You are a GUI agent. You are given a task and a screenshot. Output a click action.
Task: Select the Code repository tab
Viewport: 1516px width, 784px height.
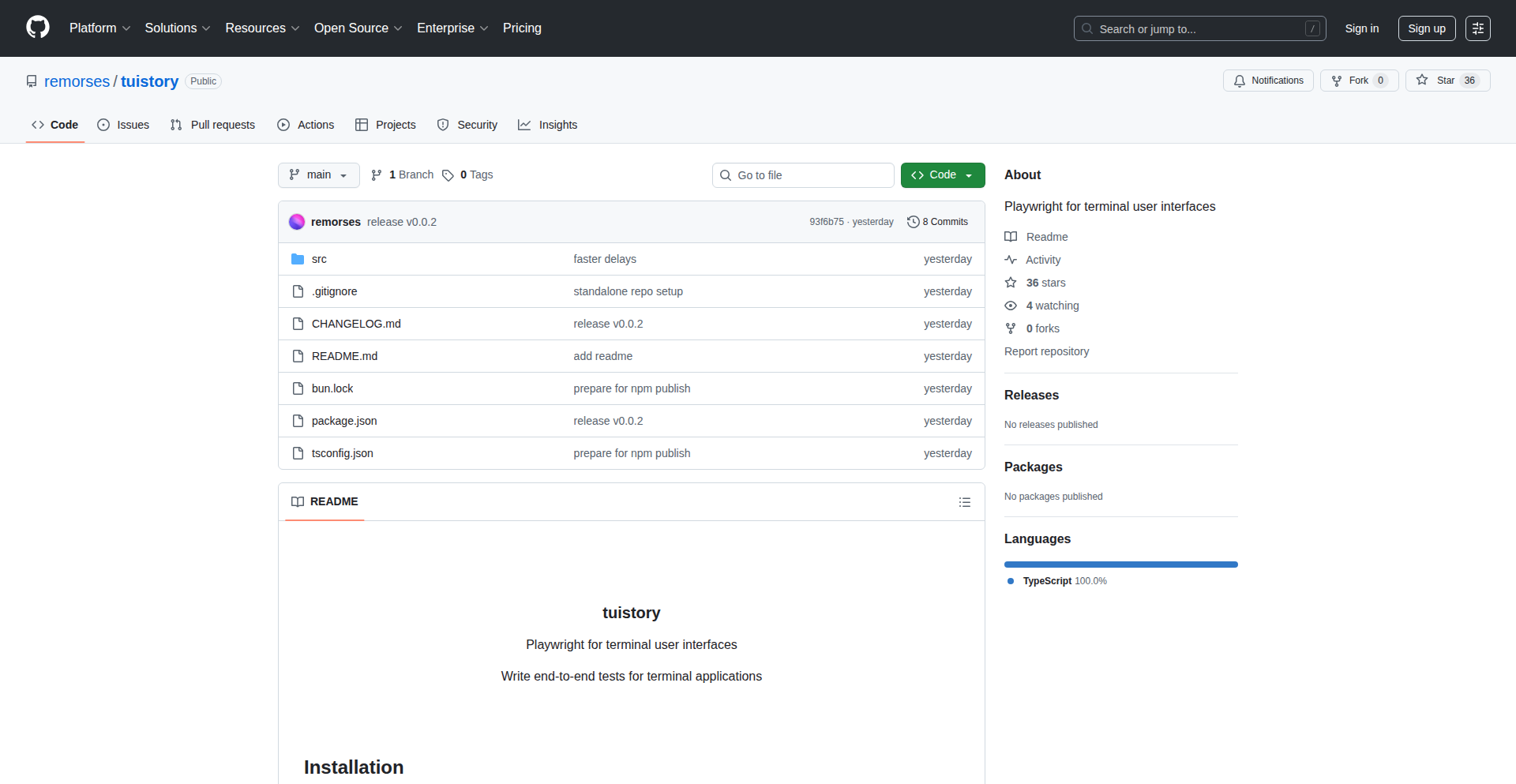click(x=55, y=125)
